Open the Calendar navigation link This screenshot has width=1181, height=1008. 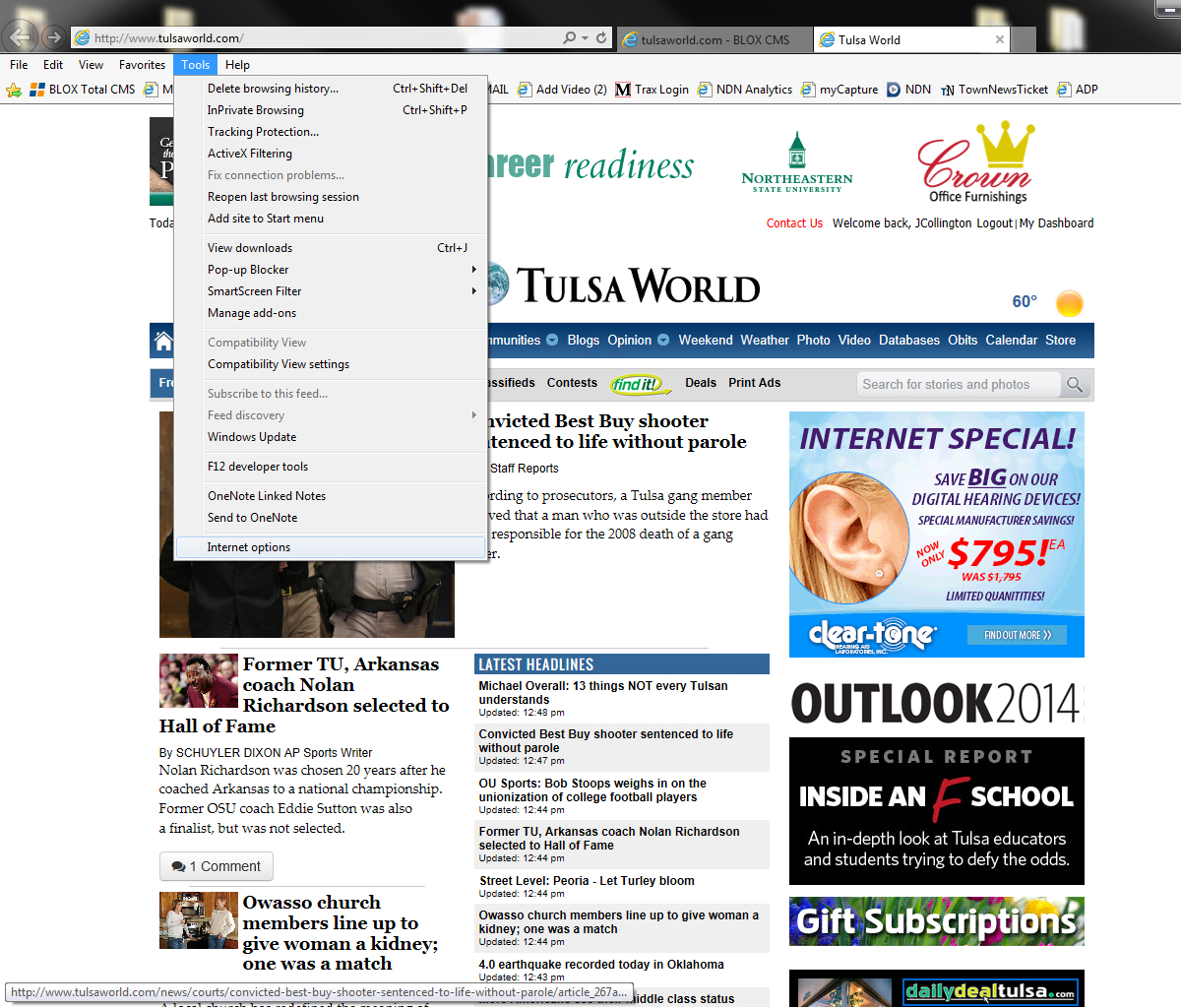click(1012, 341)
